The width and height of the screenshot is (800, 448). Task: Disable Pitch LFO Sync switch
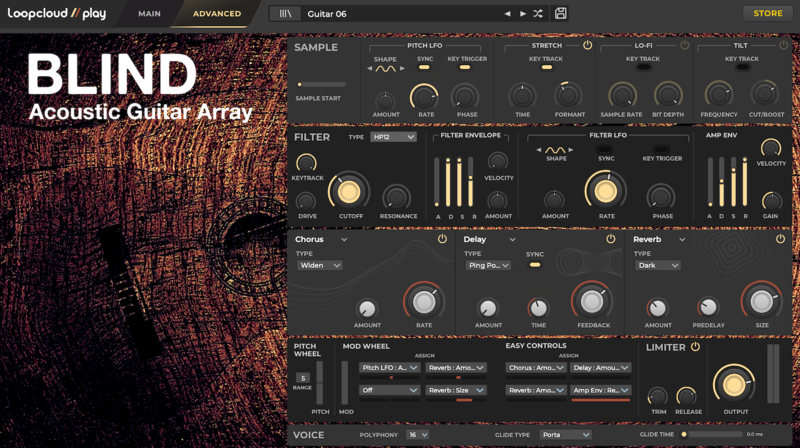click(424, 68)
